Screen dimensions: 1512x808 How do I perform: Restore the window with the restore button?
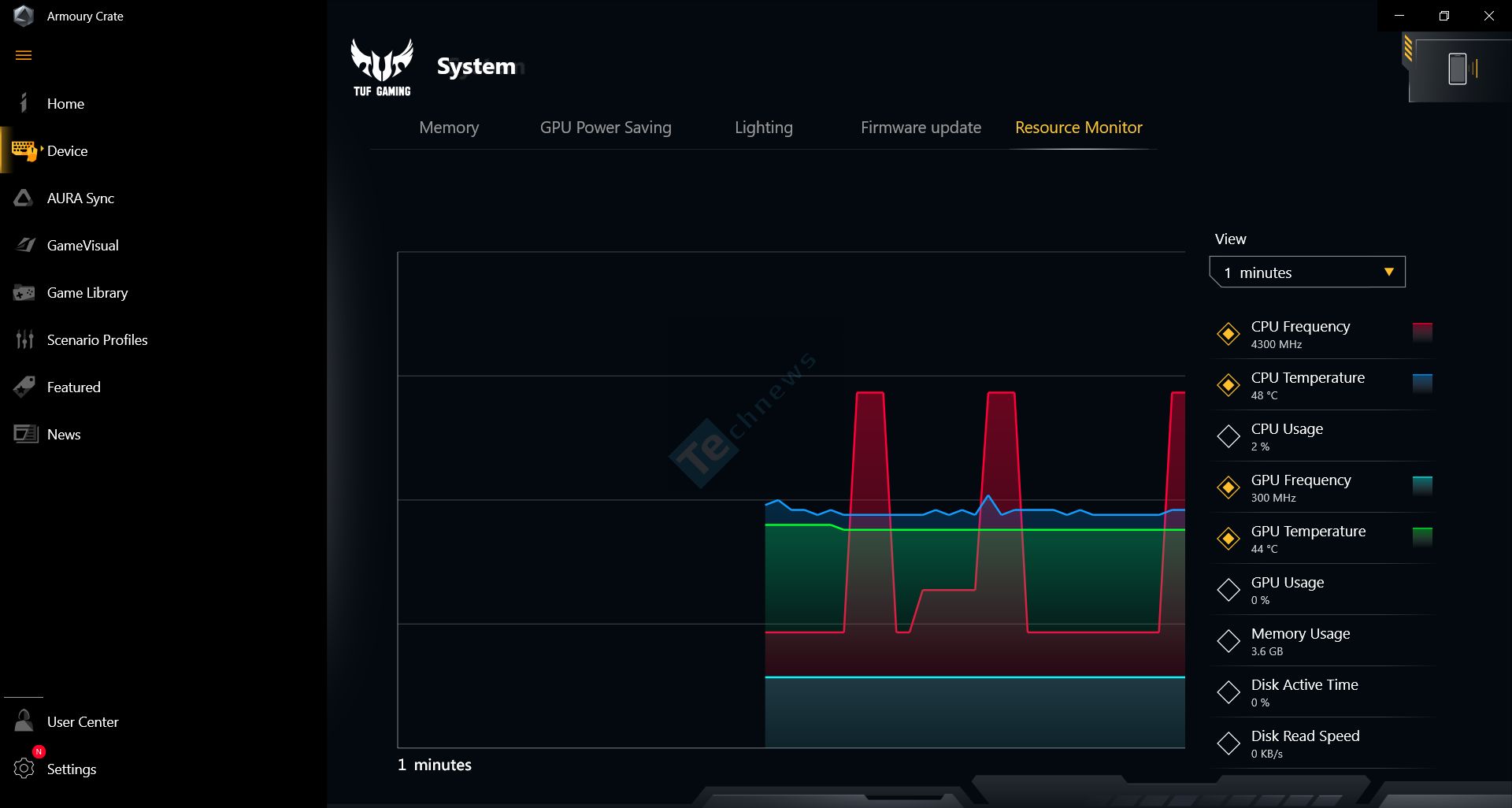point(1443,16)
